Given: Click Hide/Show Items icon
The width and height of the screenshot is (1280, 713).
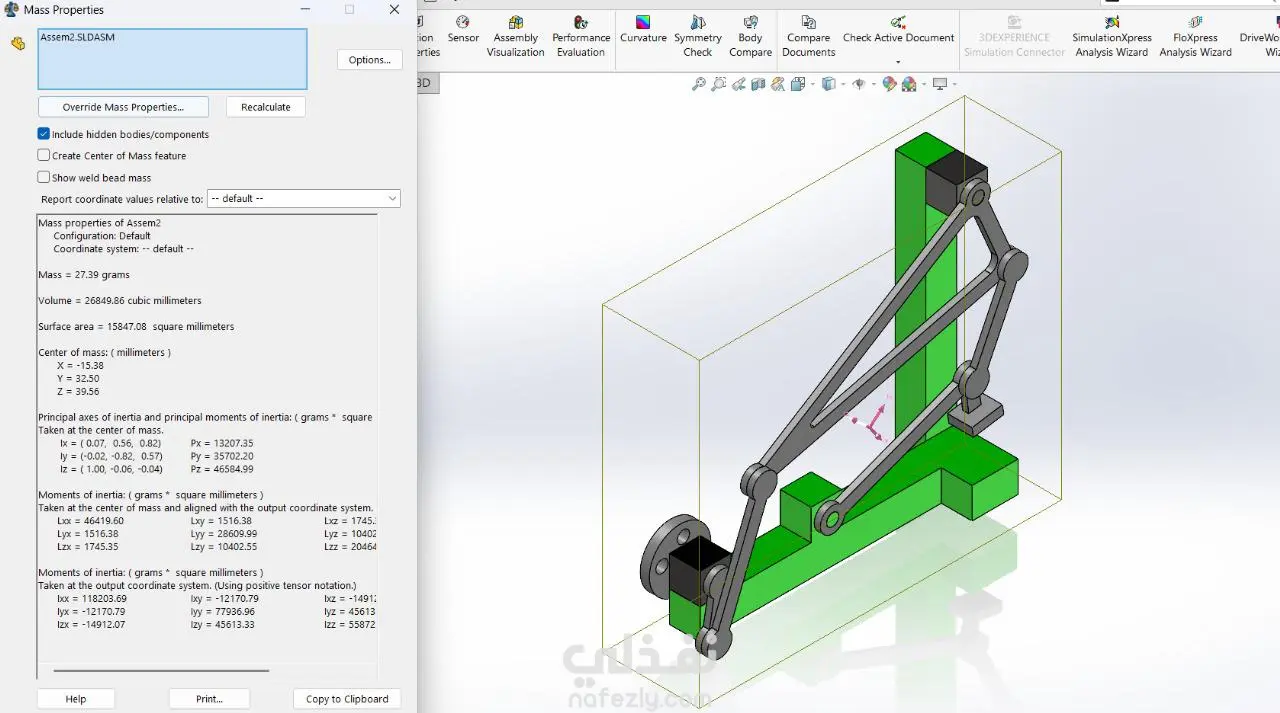Looking at the screenshot, I should (x=858, y=84).
